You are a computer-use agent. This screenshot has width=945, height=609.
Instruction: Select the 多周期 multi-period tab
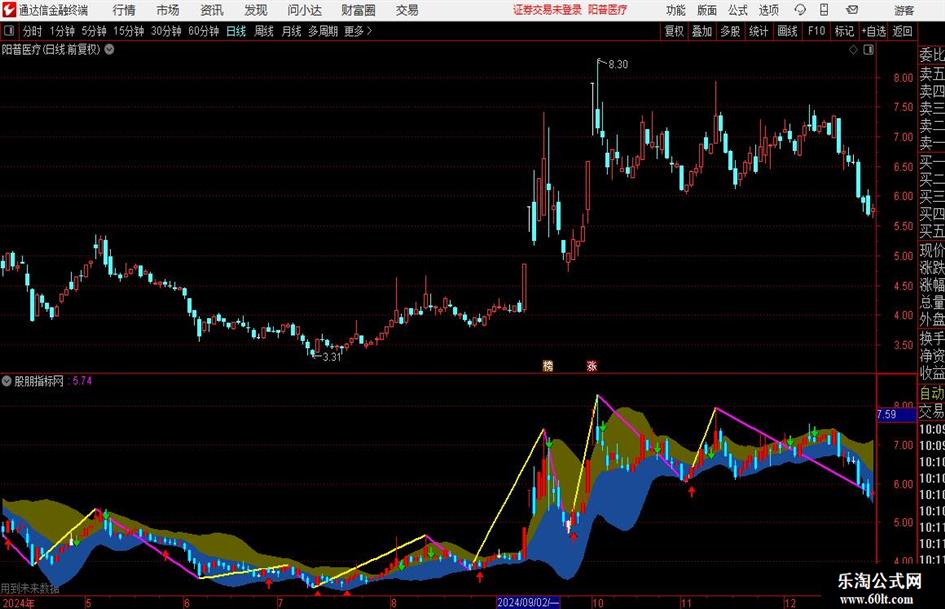[x=323, y=31]
